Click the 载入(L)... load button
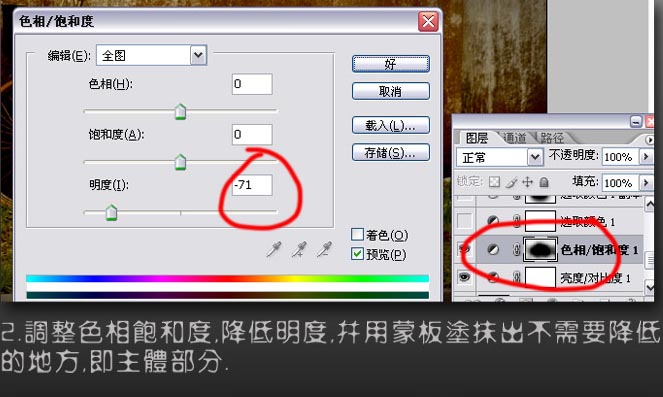 tap(391, 125)
